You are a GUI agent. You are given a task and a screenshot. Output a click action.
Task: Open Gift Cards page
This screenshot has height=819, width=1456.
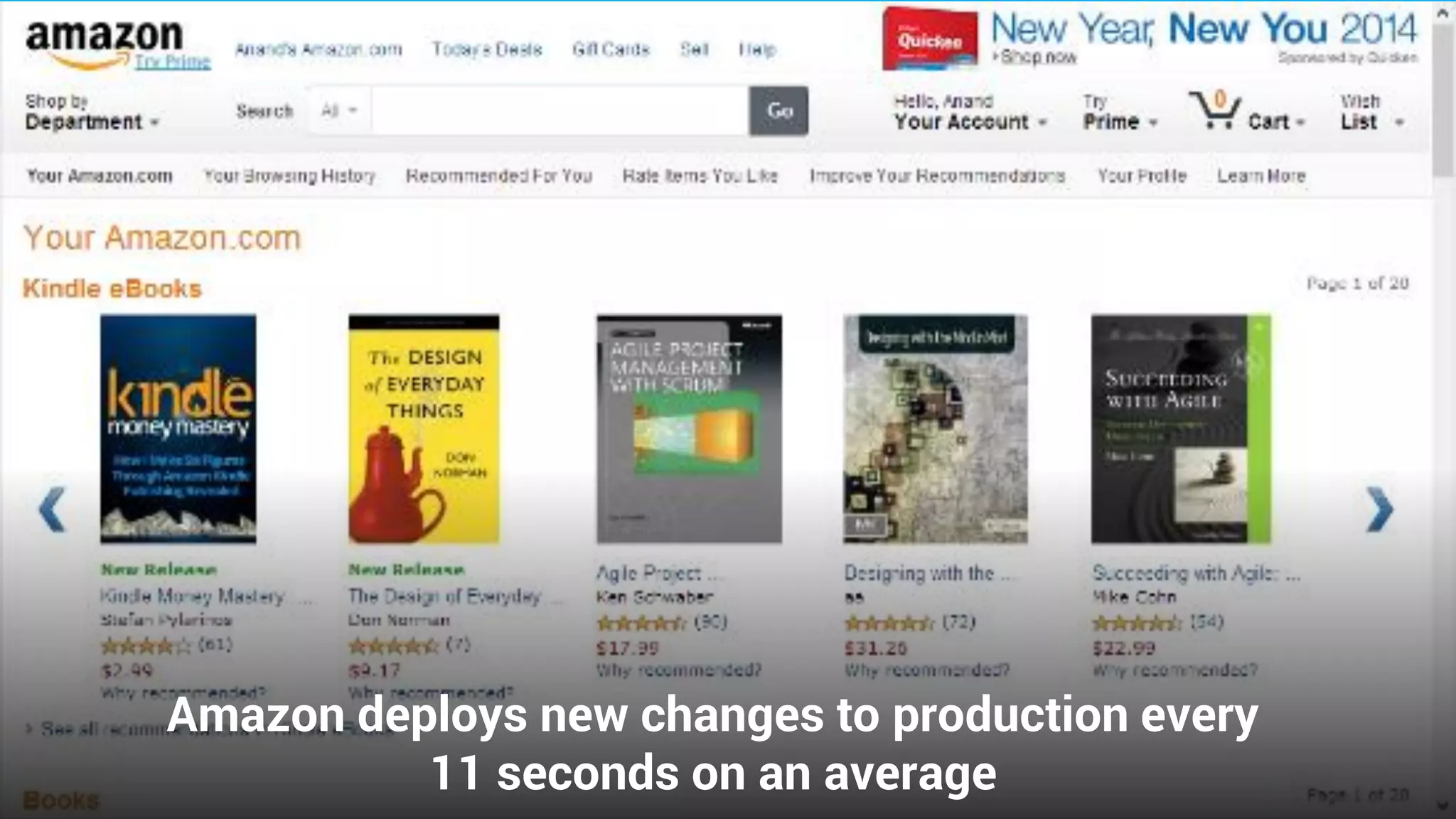click(x=611, y=49)
